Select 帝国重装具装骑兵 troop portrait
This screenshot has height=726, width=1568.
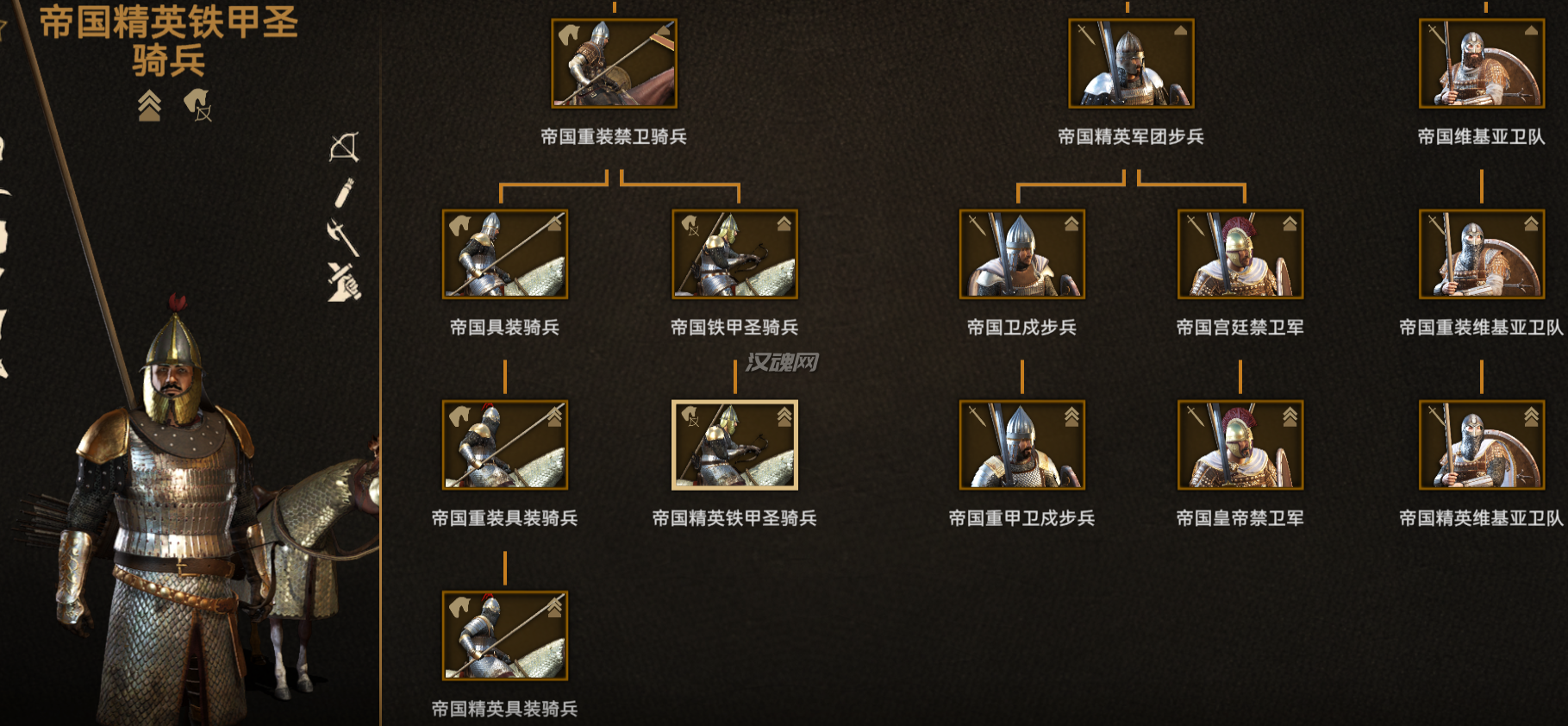505,445
